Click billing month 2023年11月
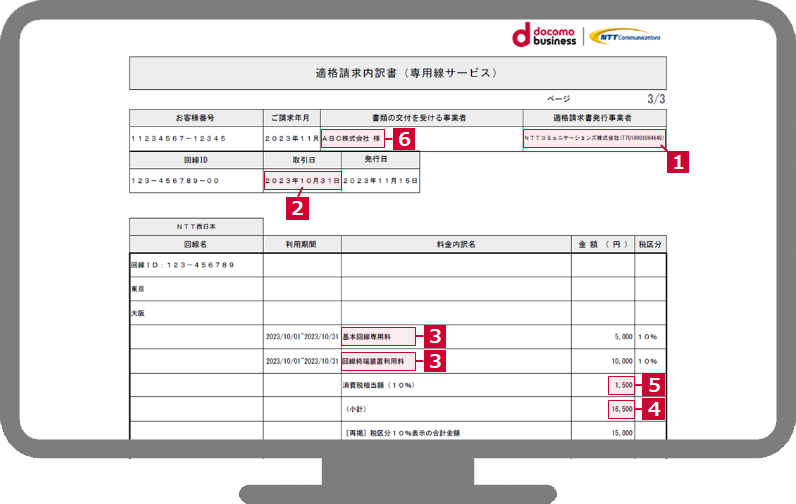The height and width of the screenshot is (504, 796). pyautogui.click(x=291, y=139)
